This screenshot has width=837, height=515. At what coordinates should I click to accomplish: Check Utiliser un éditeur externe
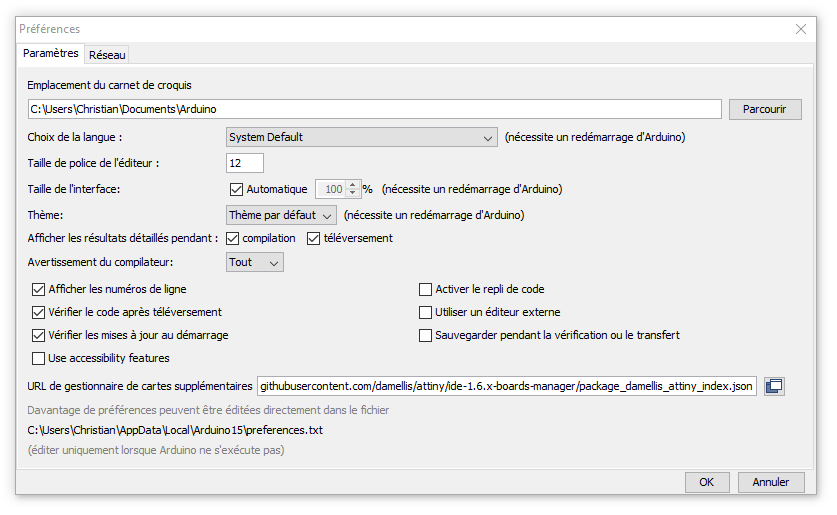(425, 312)
